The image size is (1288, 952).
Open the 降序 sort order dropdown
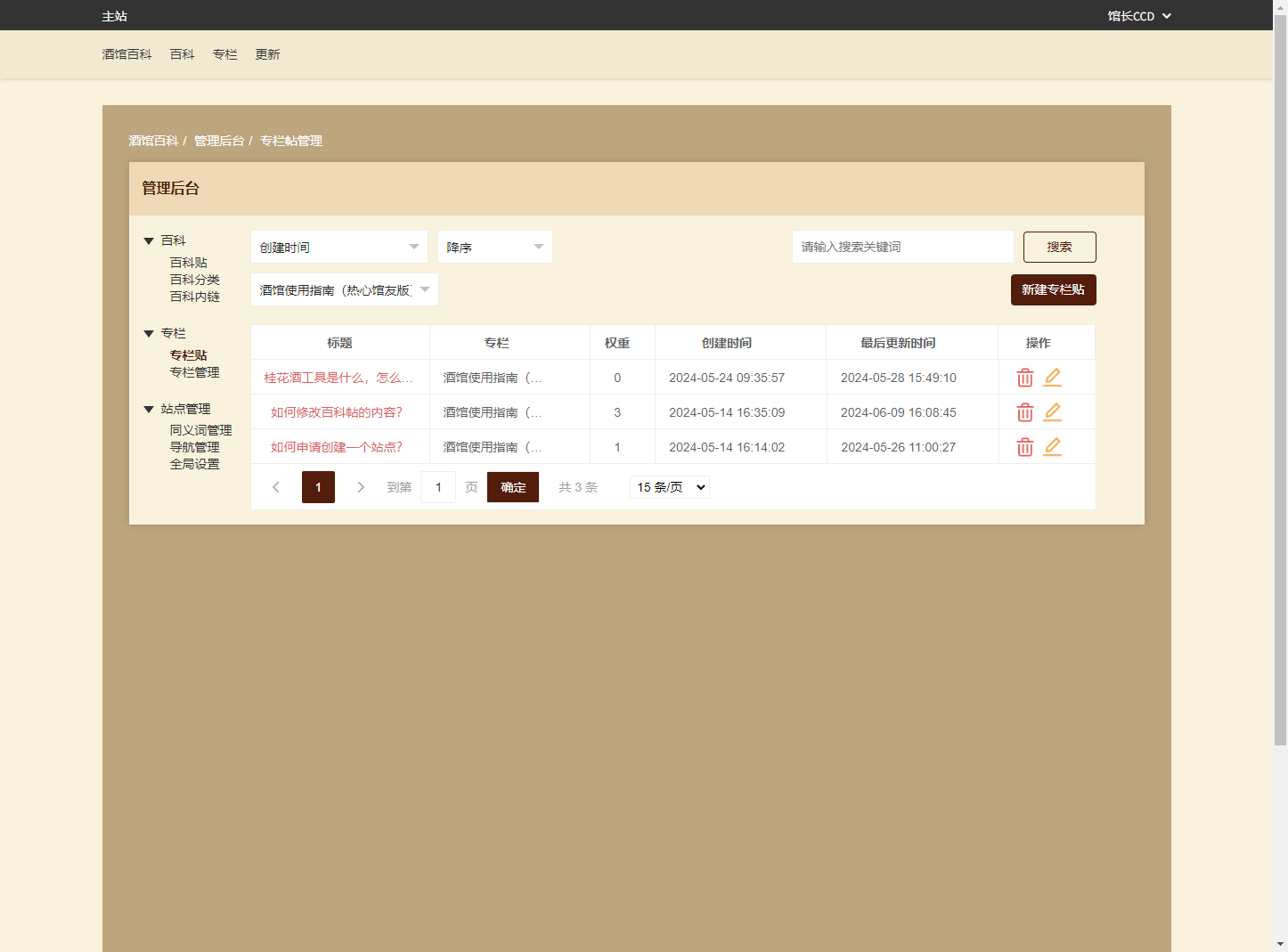coord(494,248)
